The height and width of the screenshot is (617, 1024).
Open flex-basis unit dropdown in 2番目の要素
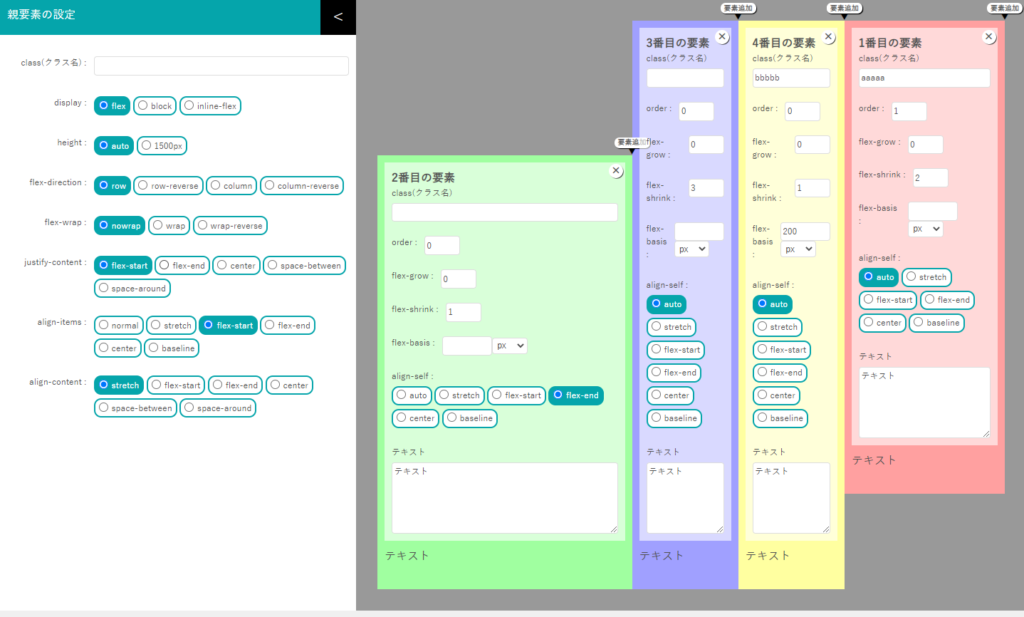click(508, 345)
